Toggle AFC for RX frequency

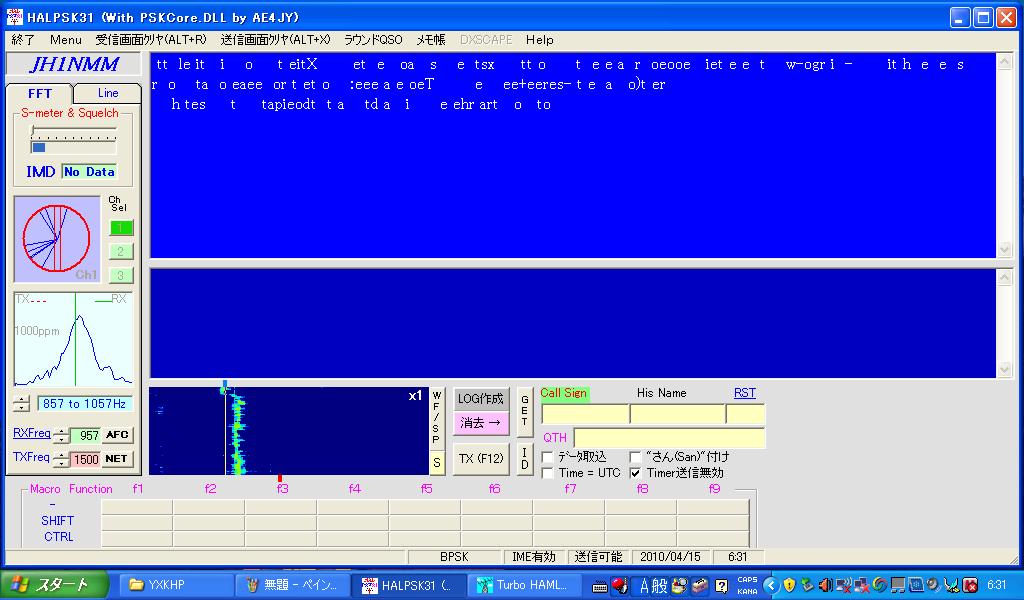point(117,435)
